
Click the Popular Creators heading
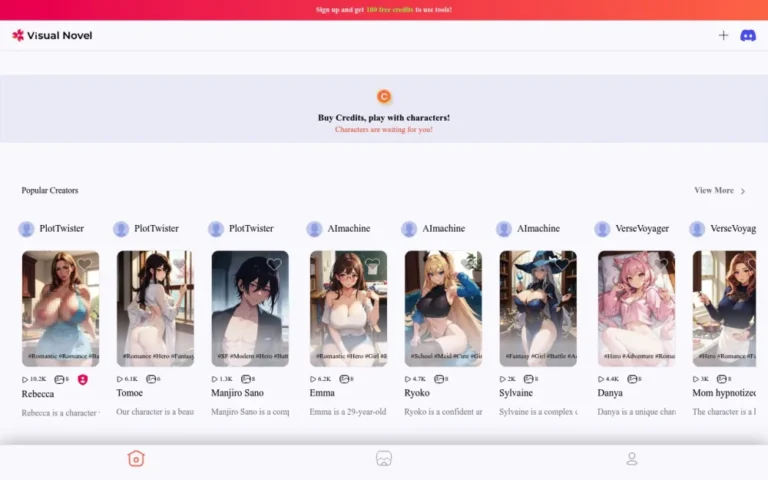click(x=50, y=191)
